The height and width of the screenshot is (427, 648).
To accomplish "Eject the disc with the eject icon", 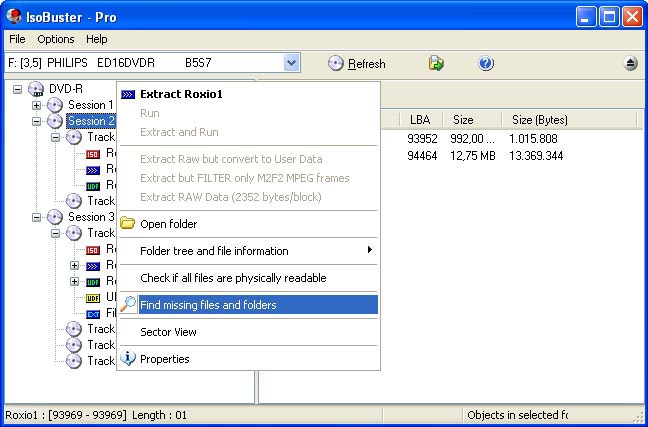I will click(630, 63).
